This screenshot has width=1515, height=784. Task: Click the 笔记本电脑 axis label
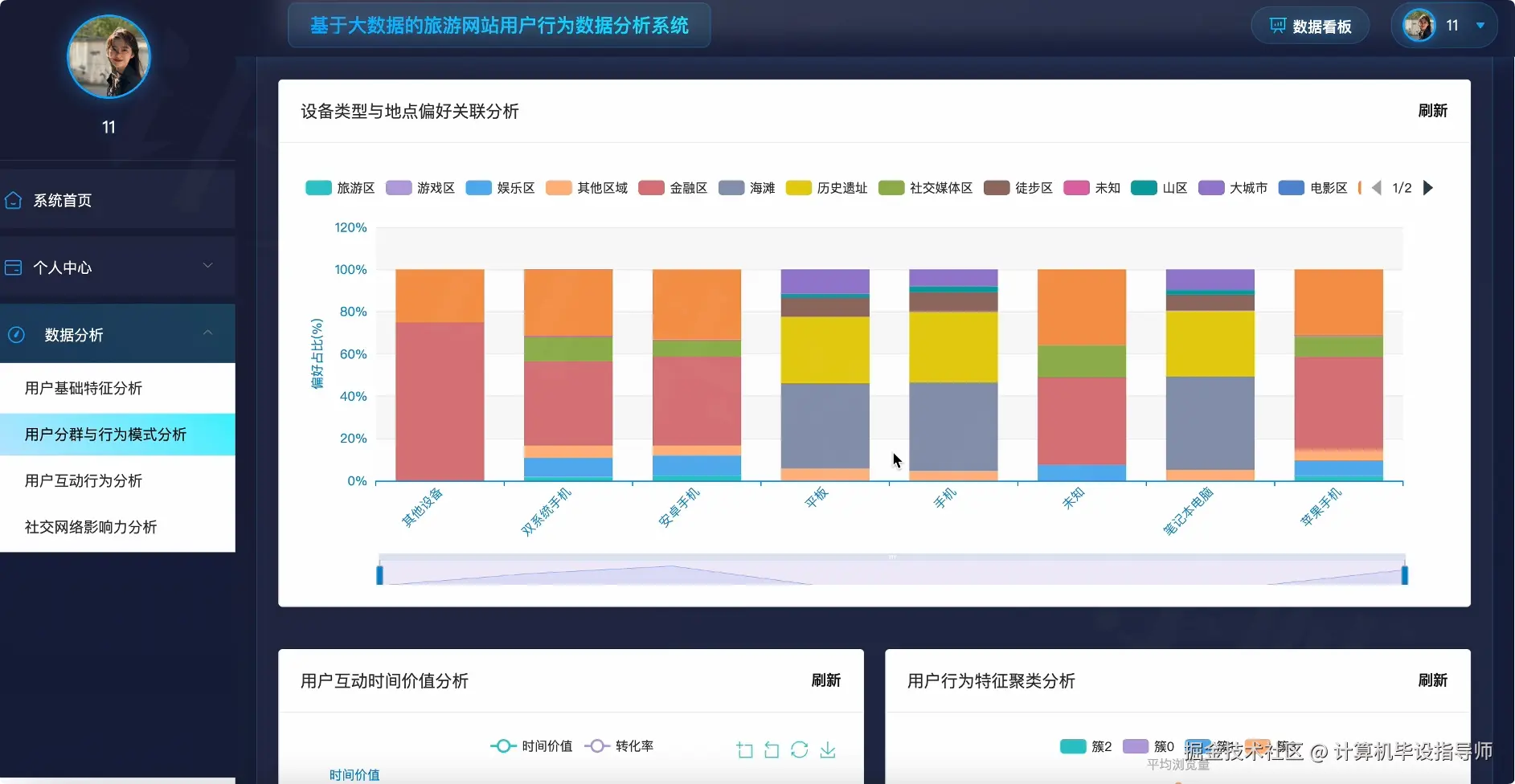(x=1189, y=511)
